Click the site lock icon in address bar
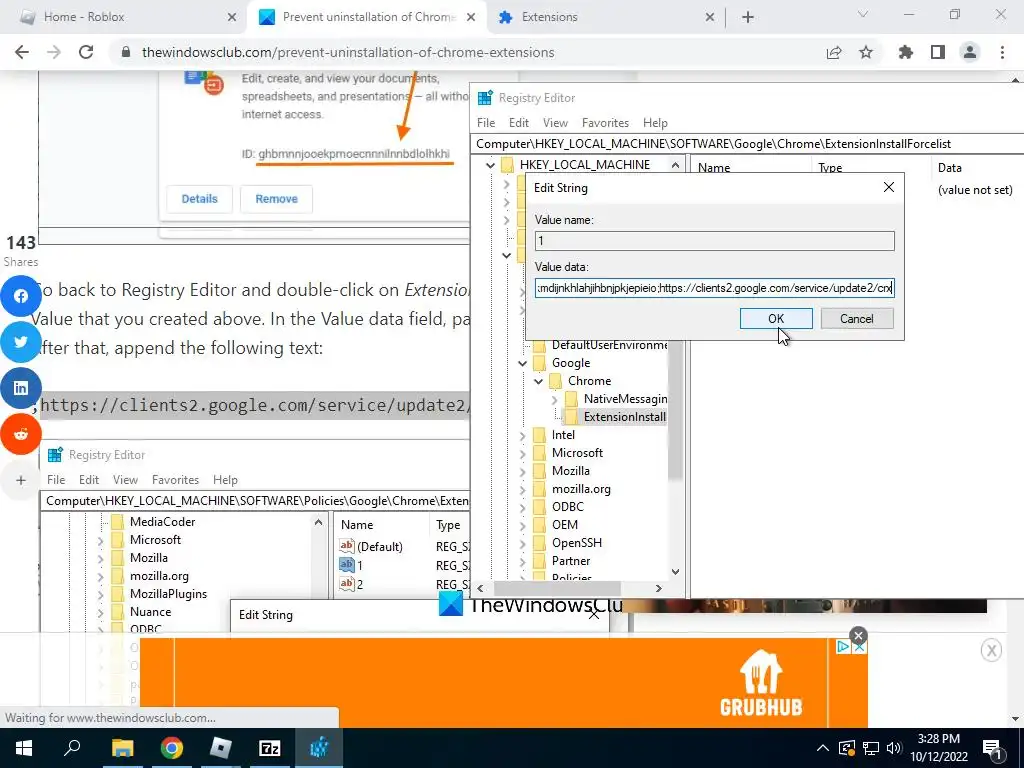This screenshot has height=768, width=1024. [126, 52]
